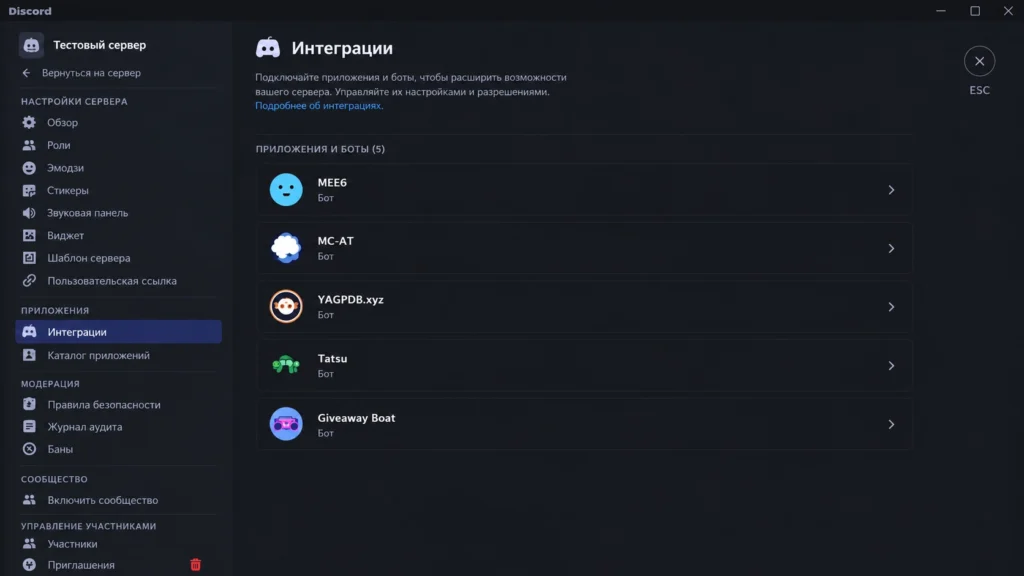The height and width of the screenshot is (576, 1024).
Task: Select Включить сообщество
Action: click(118, 500)
